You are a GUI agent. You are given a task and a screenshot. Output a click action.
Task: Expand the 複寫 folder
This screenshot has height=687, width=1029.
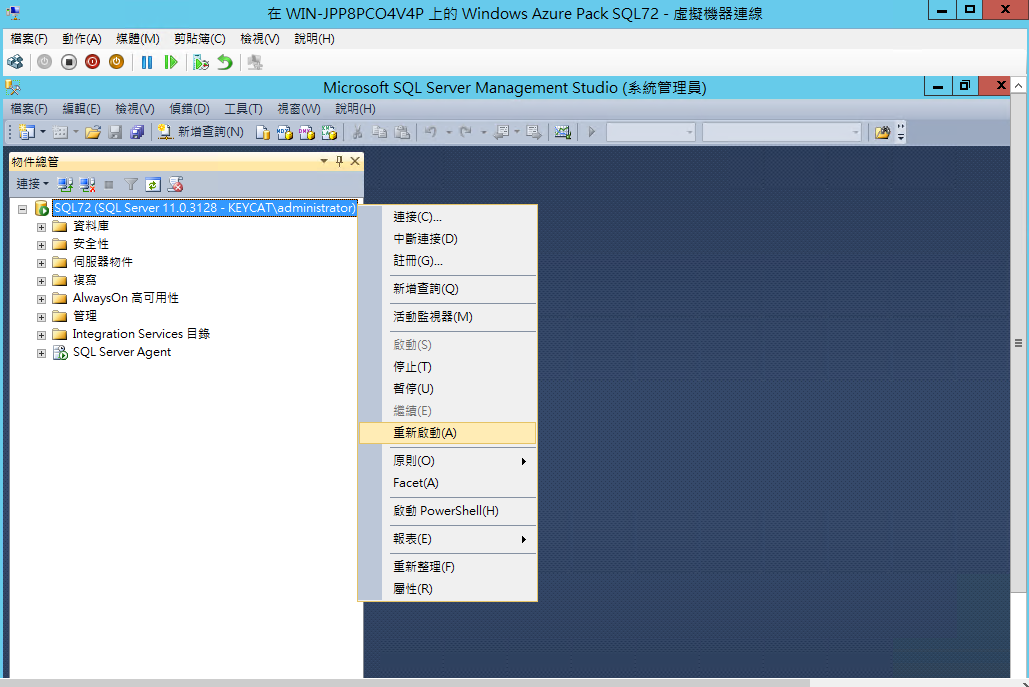click(41, 281)
